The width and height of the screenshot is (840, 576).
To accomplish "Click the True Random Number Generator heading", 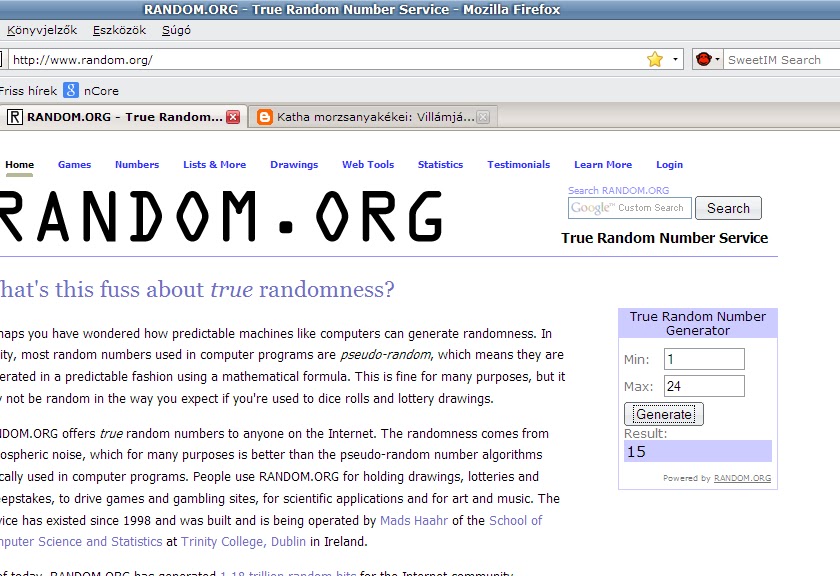I will (698, 323).
